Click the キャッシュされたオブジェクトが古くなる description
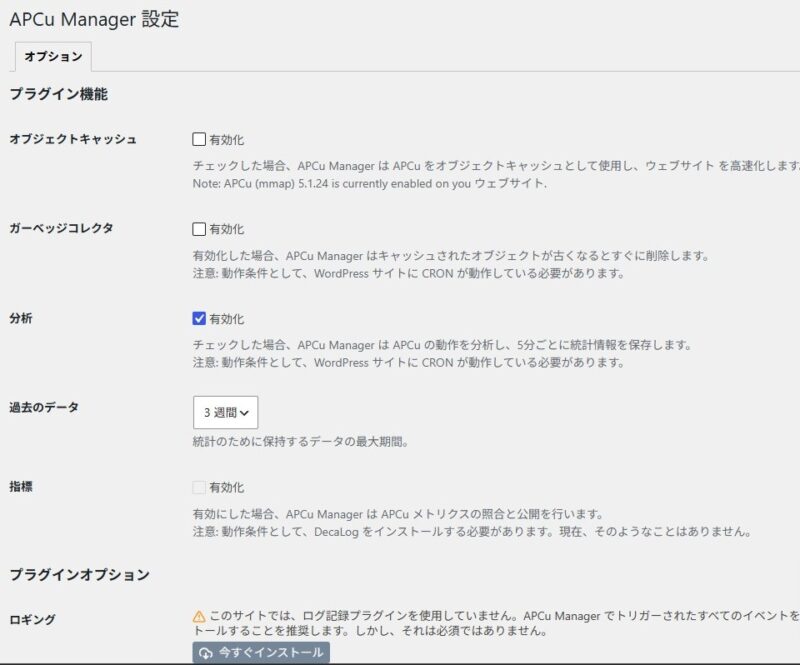Viewport: 800px width, 665px height. [451, 256]
